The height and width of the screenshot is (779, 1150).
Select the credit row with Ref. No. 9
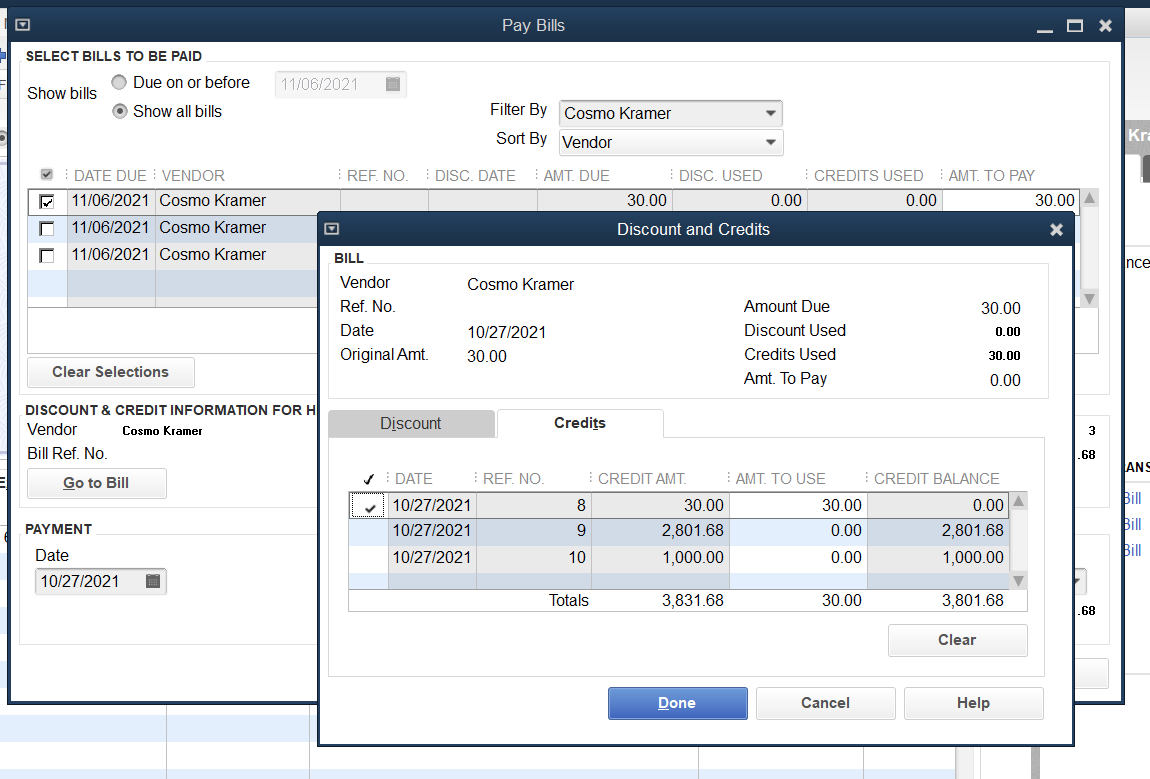pos(679,531)
